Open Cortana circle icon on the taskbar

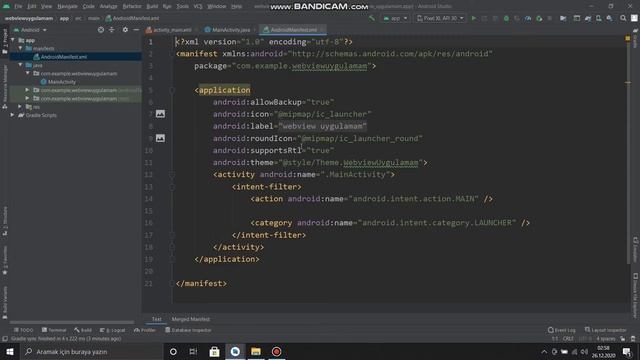tap(173, 351)
